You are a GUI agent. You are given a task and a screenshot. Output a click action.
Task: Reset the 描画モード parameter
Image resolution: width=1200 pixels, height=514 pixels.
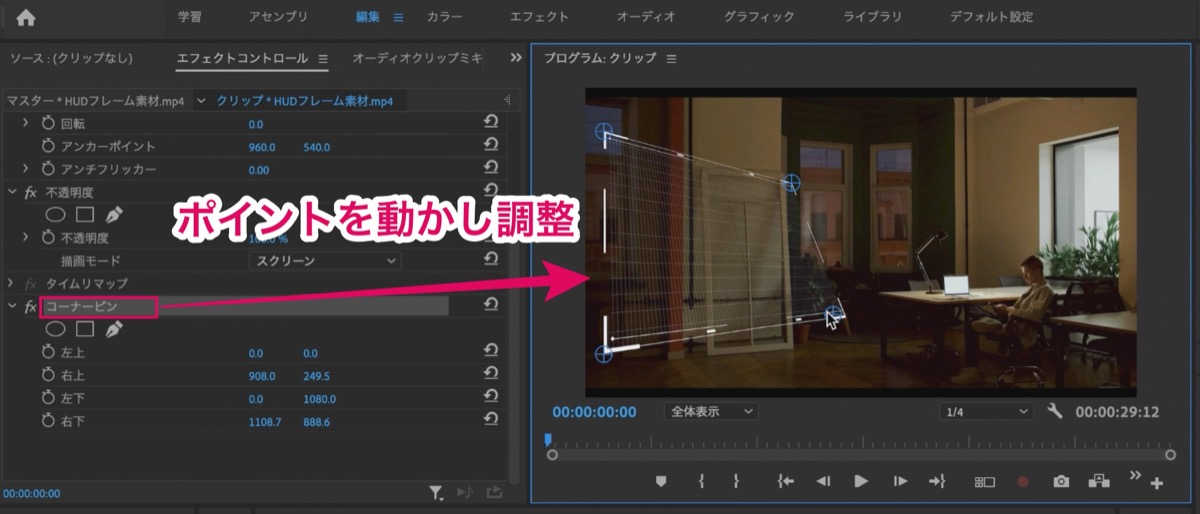click(491, 260)
